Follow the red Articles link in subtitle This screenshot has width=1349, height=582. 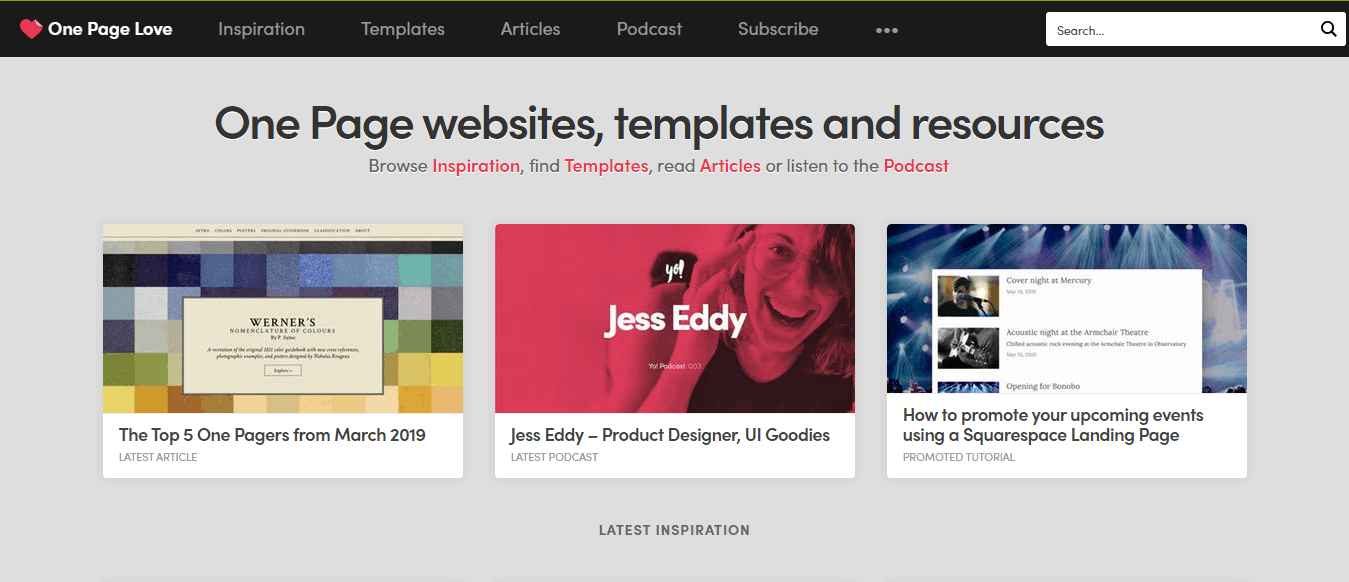tap(730, 166)
